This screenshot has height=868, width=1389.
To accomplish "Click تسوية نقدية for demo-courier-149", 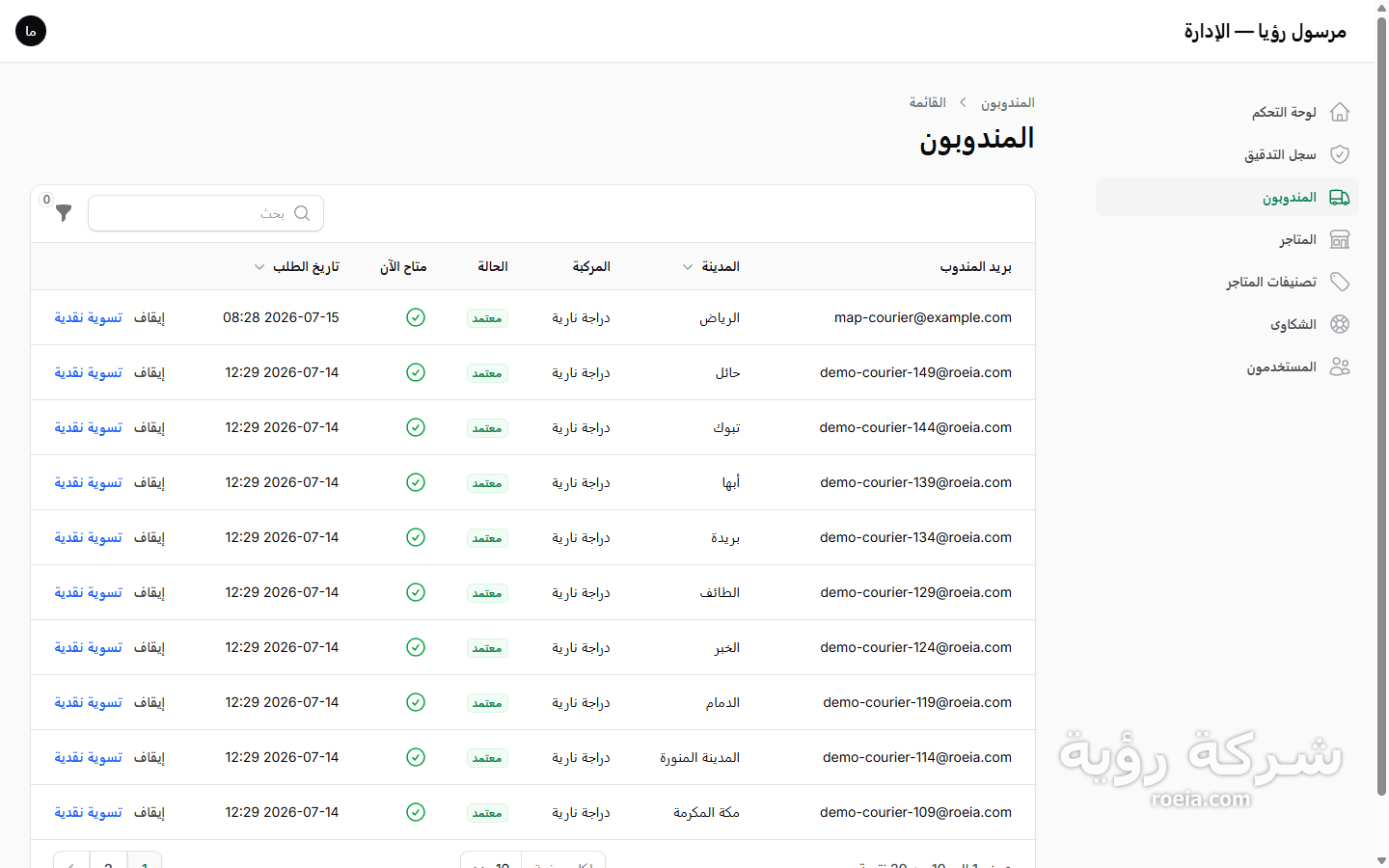I will (x=89, y=372).
